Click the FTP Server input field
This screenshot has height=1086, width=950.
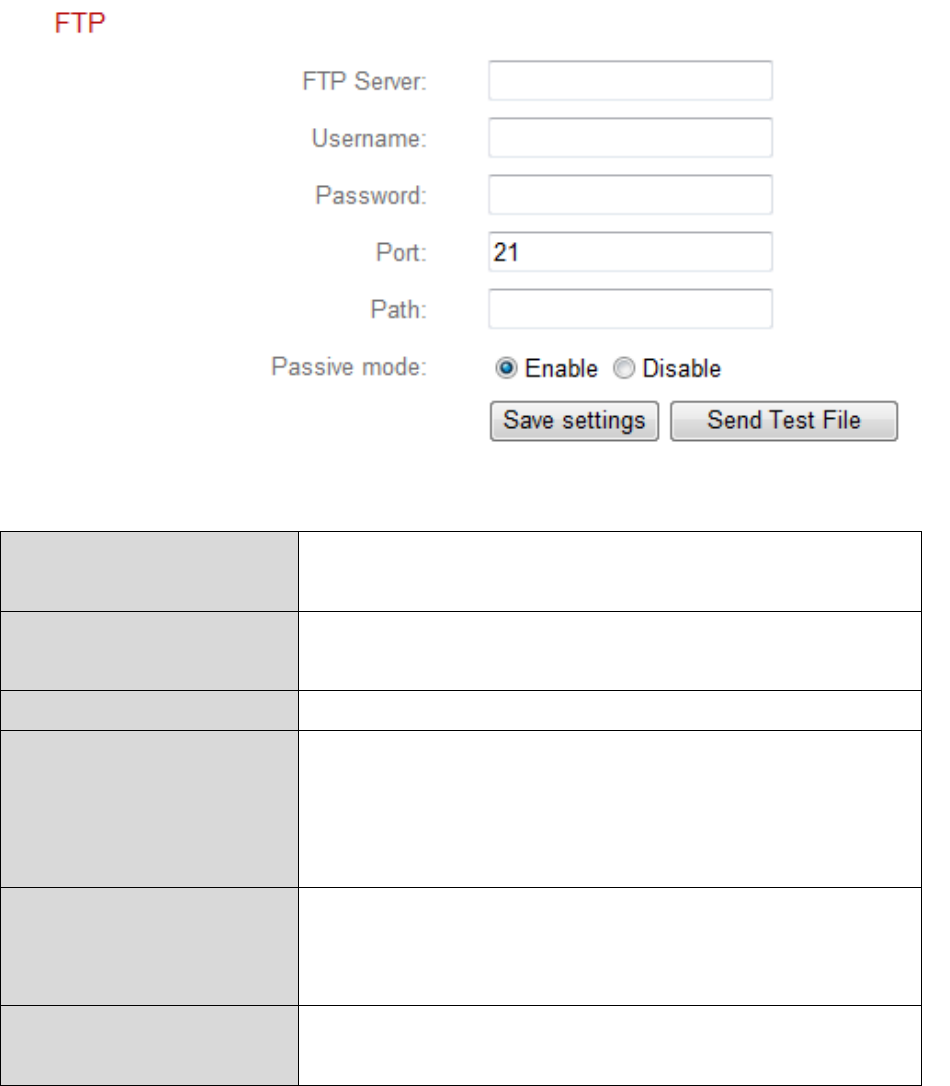[630, 81]
